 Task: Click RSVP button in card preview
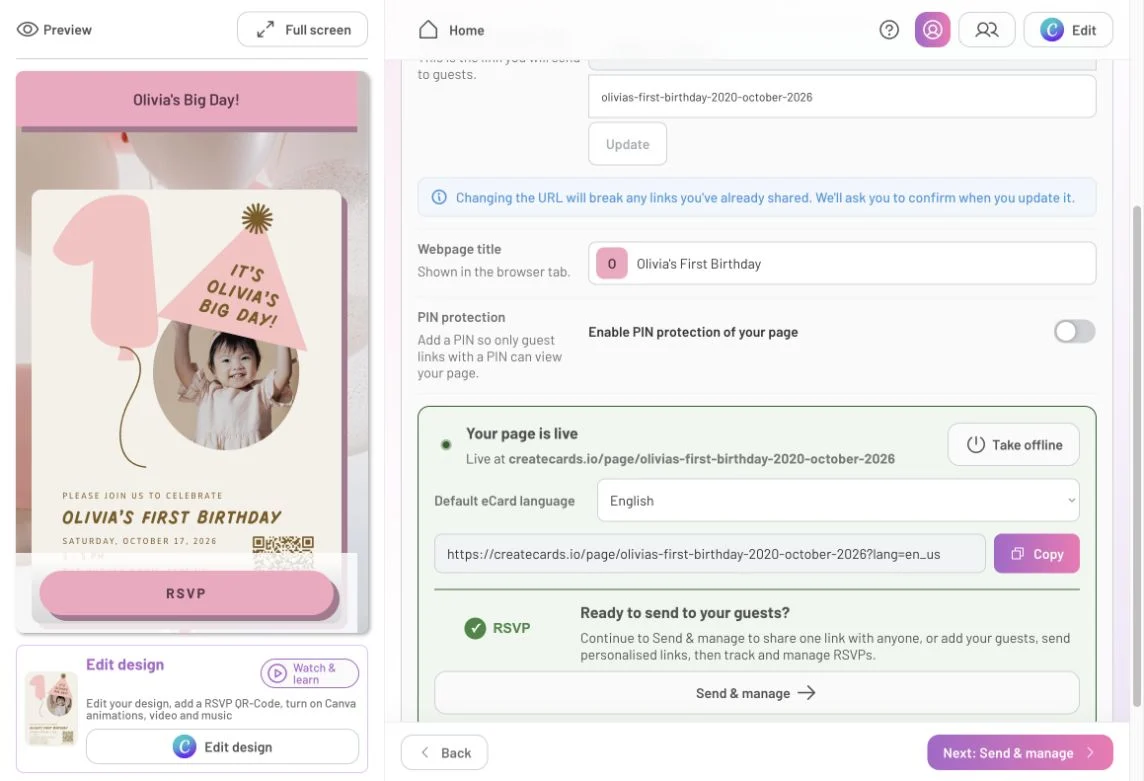[186, 593]
